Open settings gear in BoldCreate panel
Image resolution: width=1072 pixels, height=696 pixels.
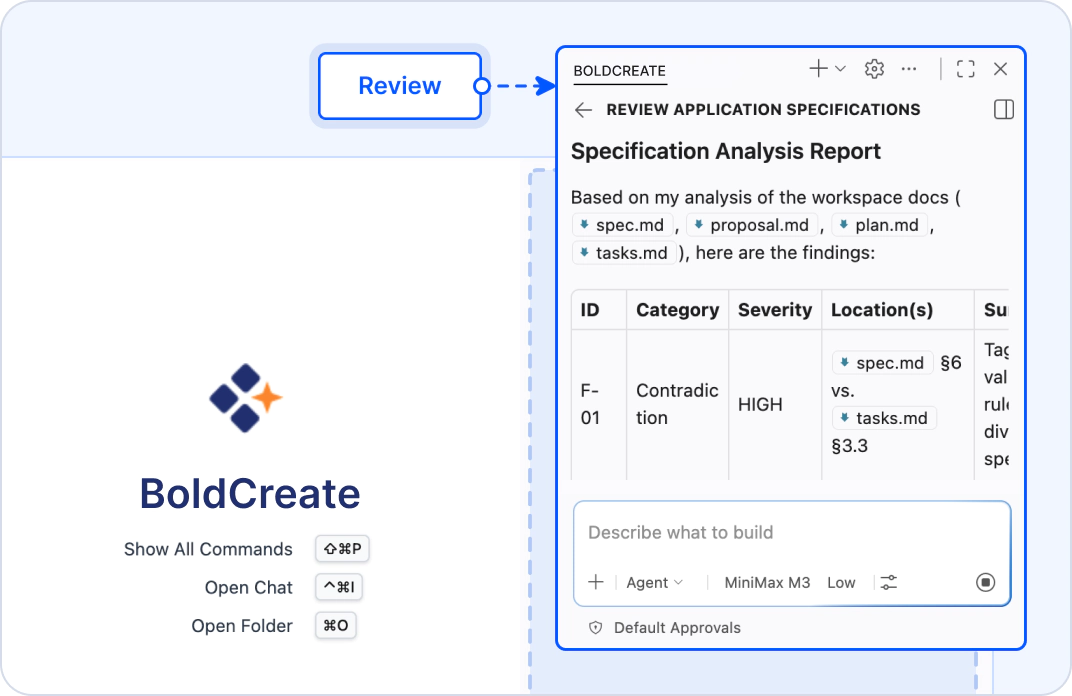click(x=874, y=69)
